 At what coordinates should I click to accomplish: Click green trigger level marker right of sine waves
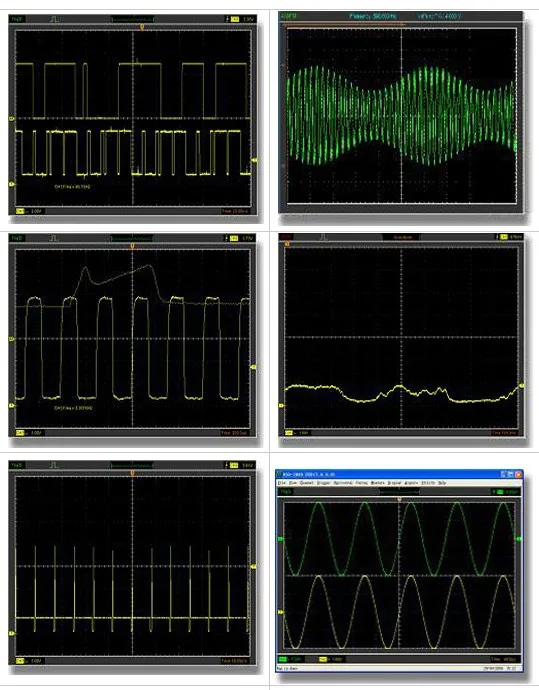tap(518, 538)
